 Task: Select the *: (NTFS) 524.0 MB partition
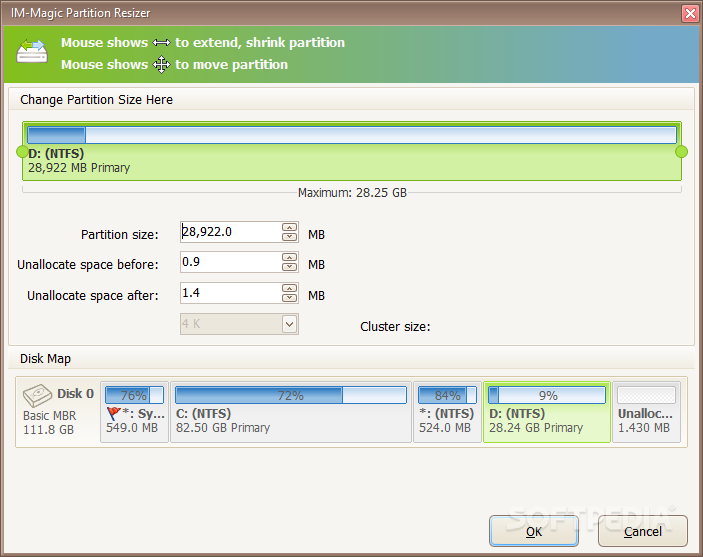tap(447, 412)
